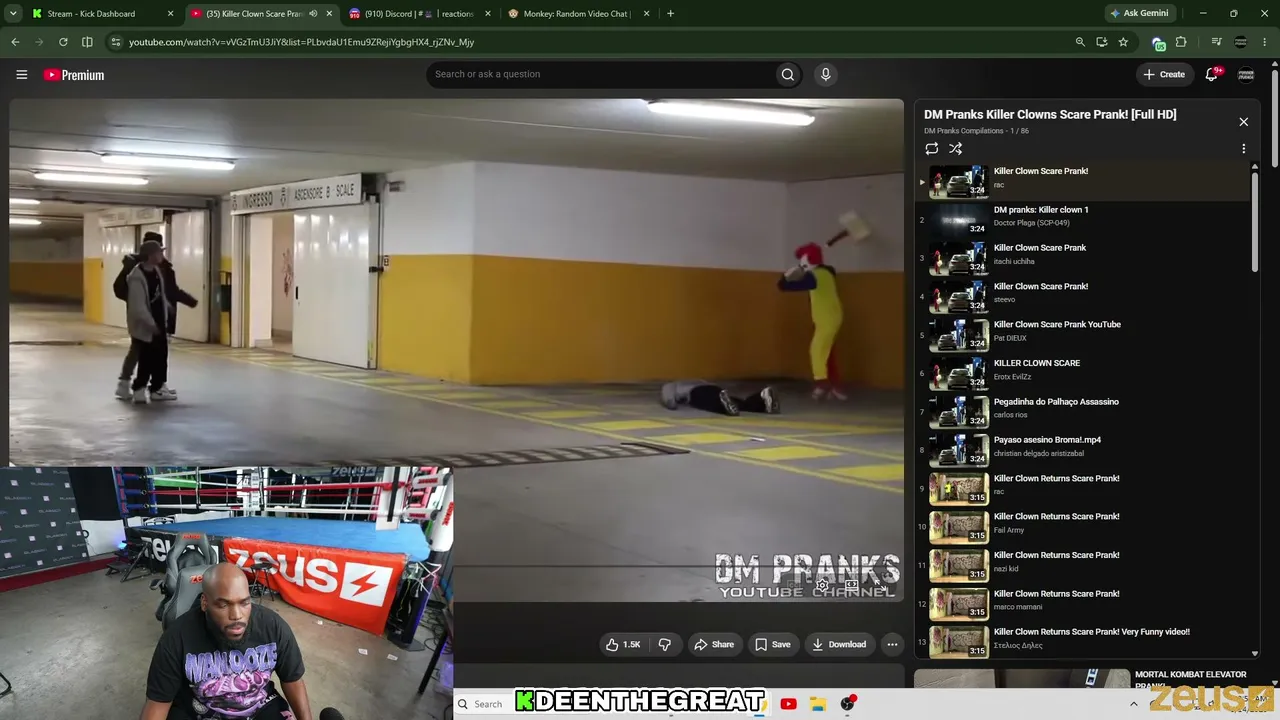Click the Create button
Viewport: 1280px width, 720px height.
(x=1165, y=74)
